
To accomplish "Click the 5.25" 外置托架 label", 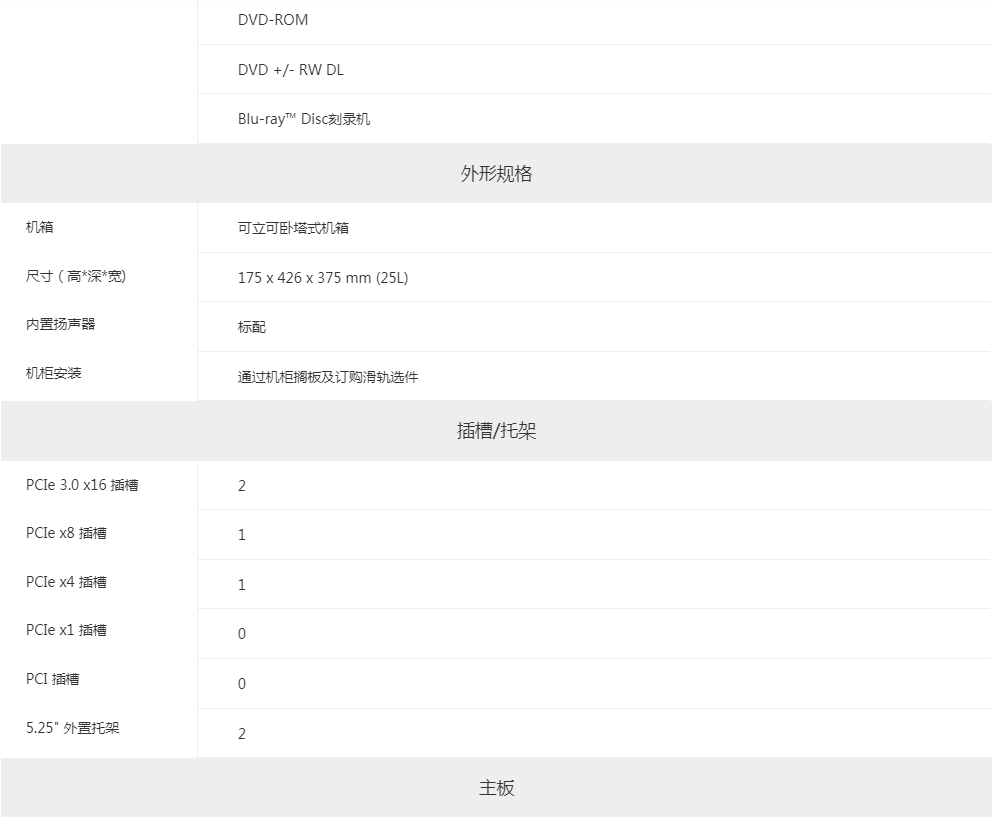I will pos(72,728).
